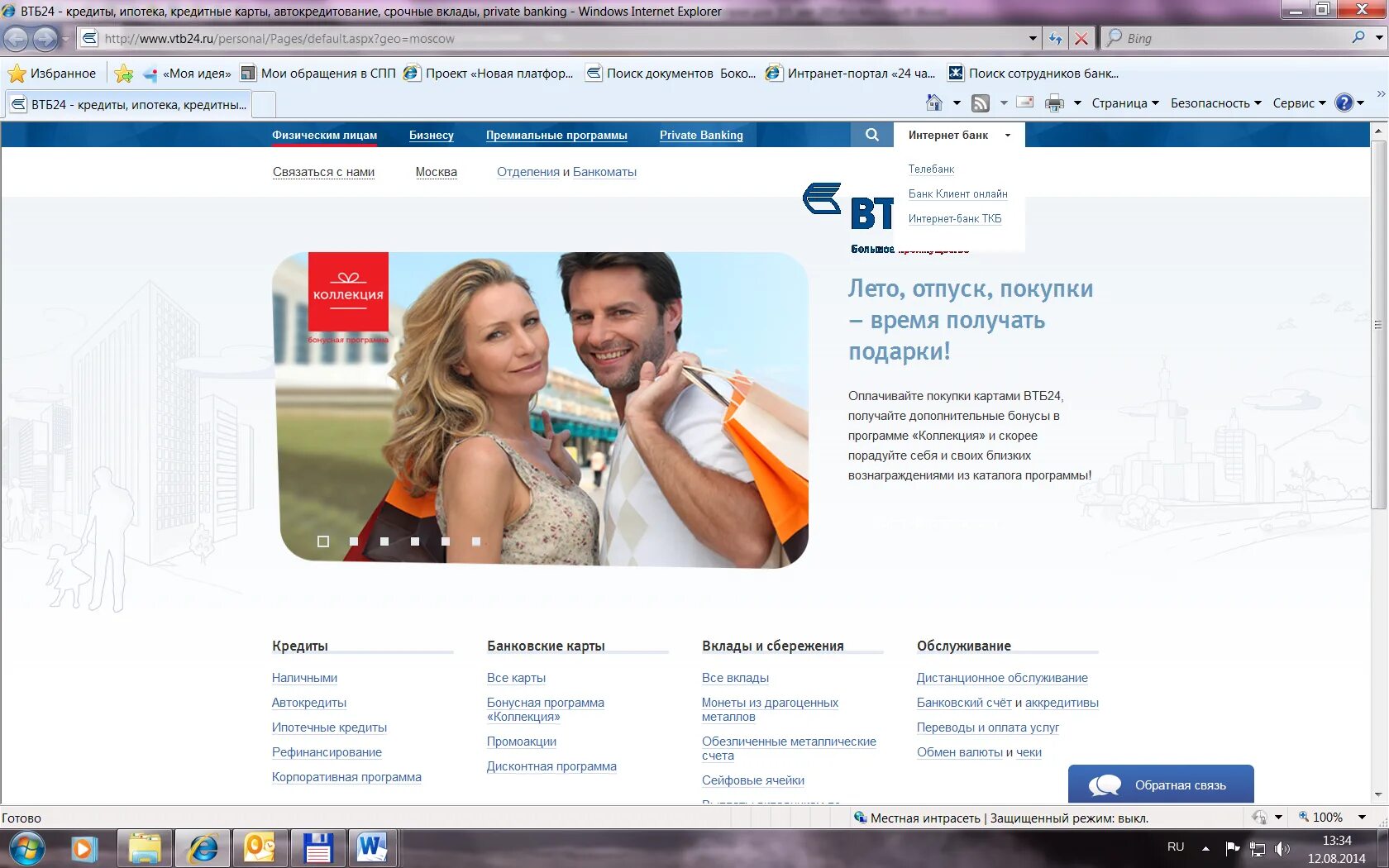
Task: Open the zoom level dropdown arrow
Action: pos(1362,818)
